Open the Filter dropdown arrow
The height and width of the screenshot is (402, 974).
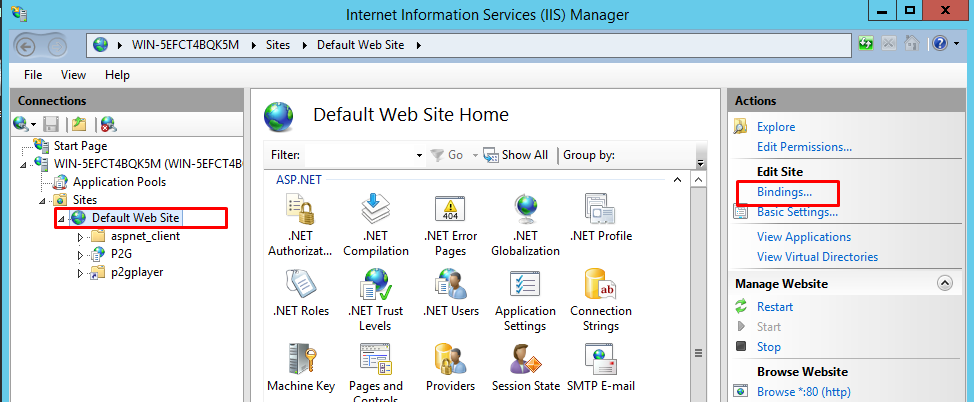click(419, 155)
